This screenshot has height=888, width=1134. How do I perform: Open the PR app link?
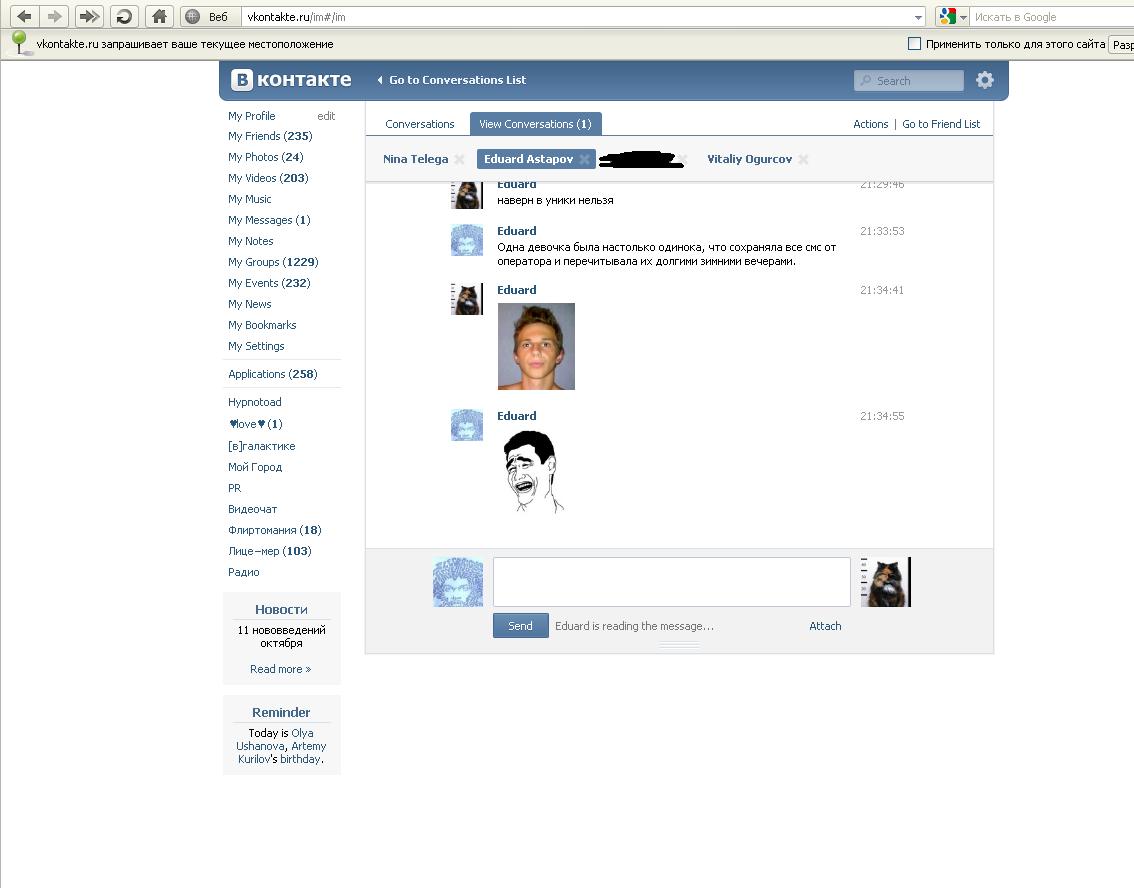pyautogui.click(x=234, y=488)
